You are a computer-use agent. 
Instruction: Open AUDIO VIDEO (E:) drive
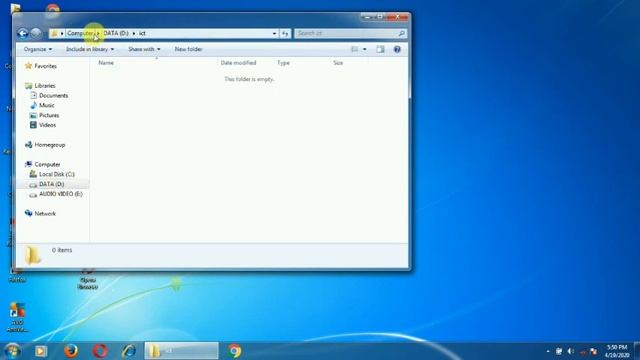click(x=61, y=194)
